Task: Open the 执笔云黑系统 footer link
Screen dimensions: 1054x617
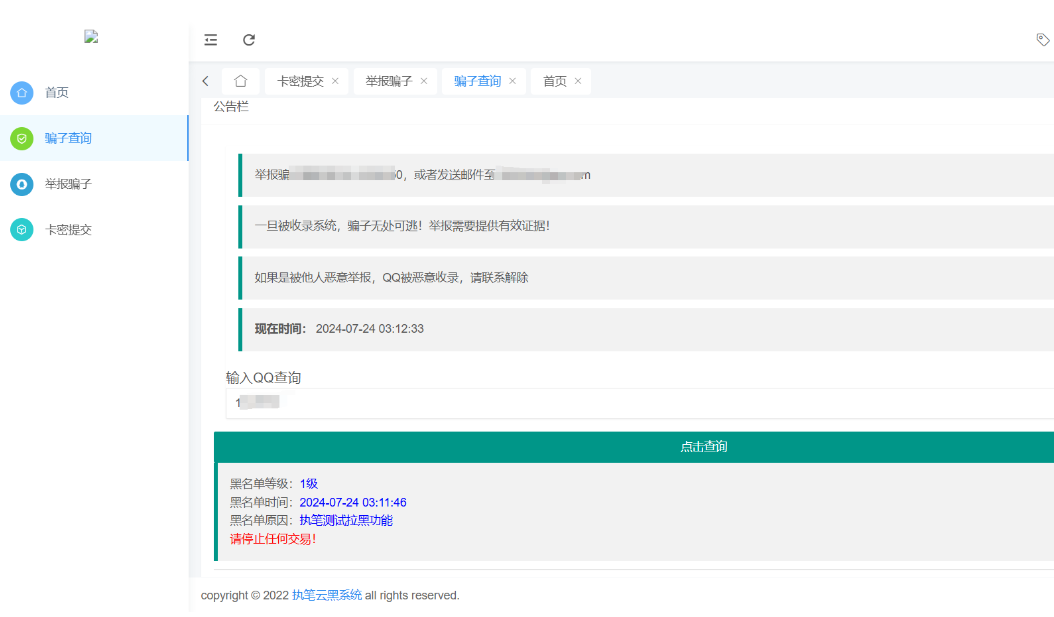Action: (x=327, y=595)
